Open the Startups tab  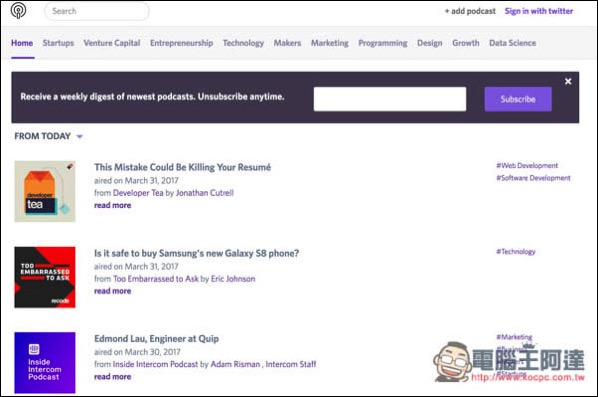point(58,43)
